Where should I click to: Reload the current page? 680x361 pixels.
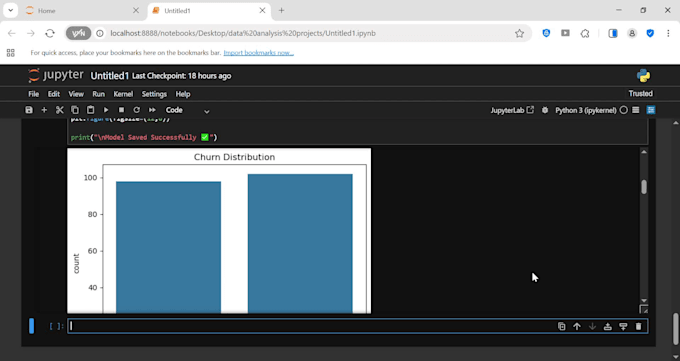pyautogui.click(x=50, y=33)
